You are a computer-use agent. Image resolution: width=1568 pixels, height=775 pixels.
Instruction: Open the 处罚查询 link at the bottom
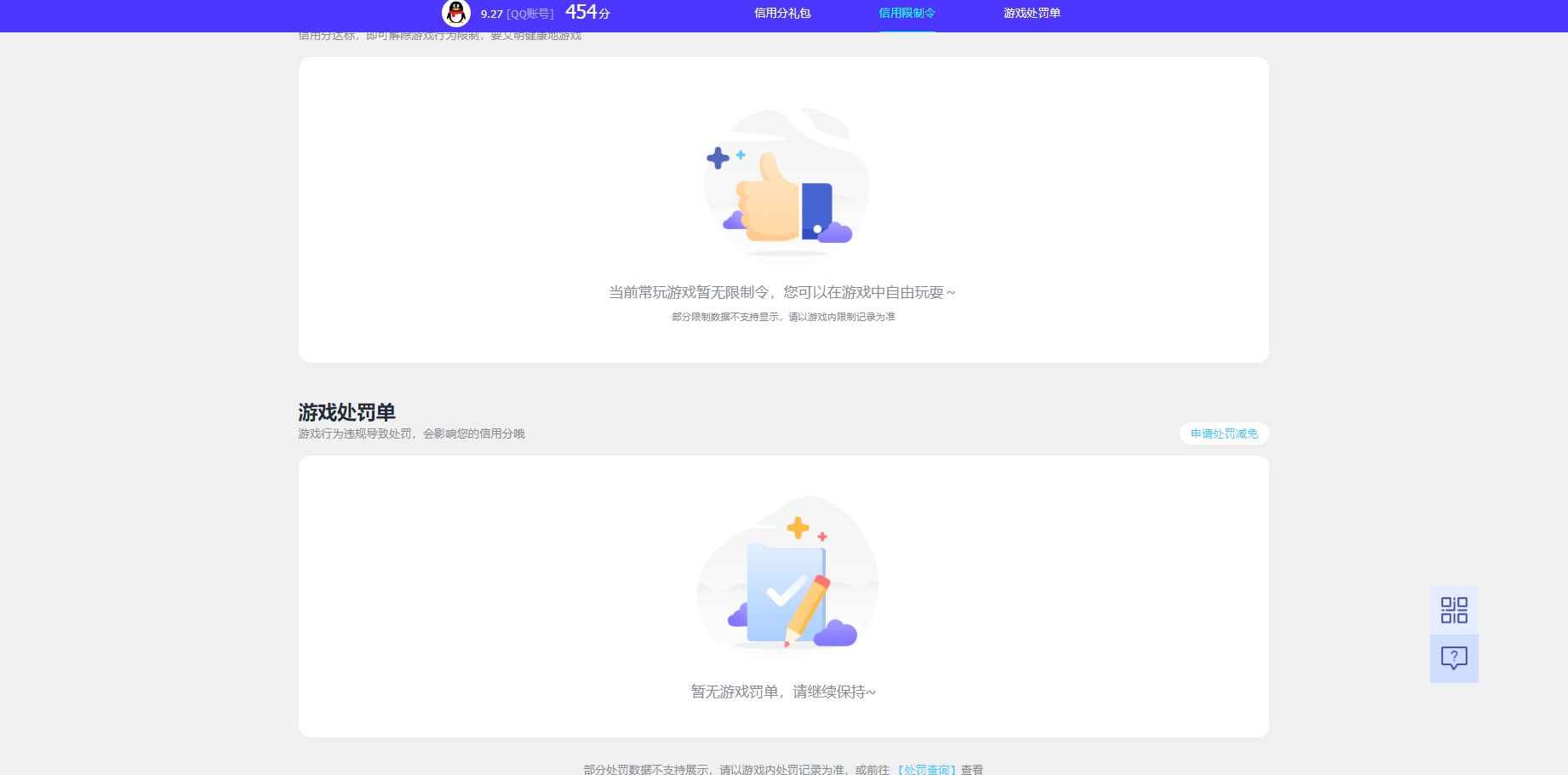tap(928, 768)
